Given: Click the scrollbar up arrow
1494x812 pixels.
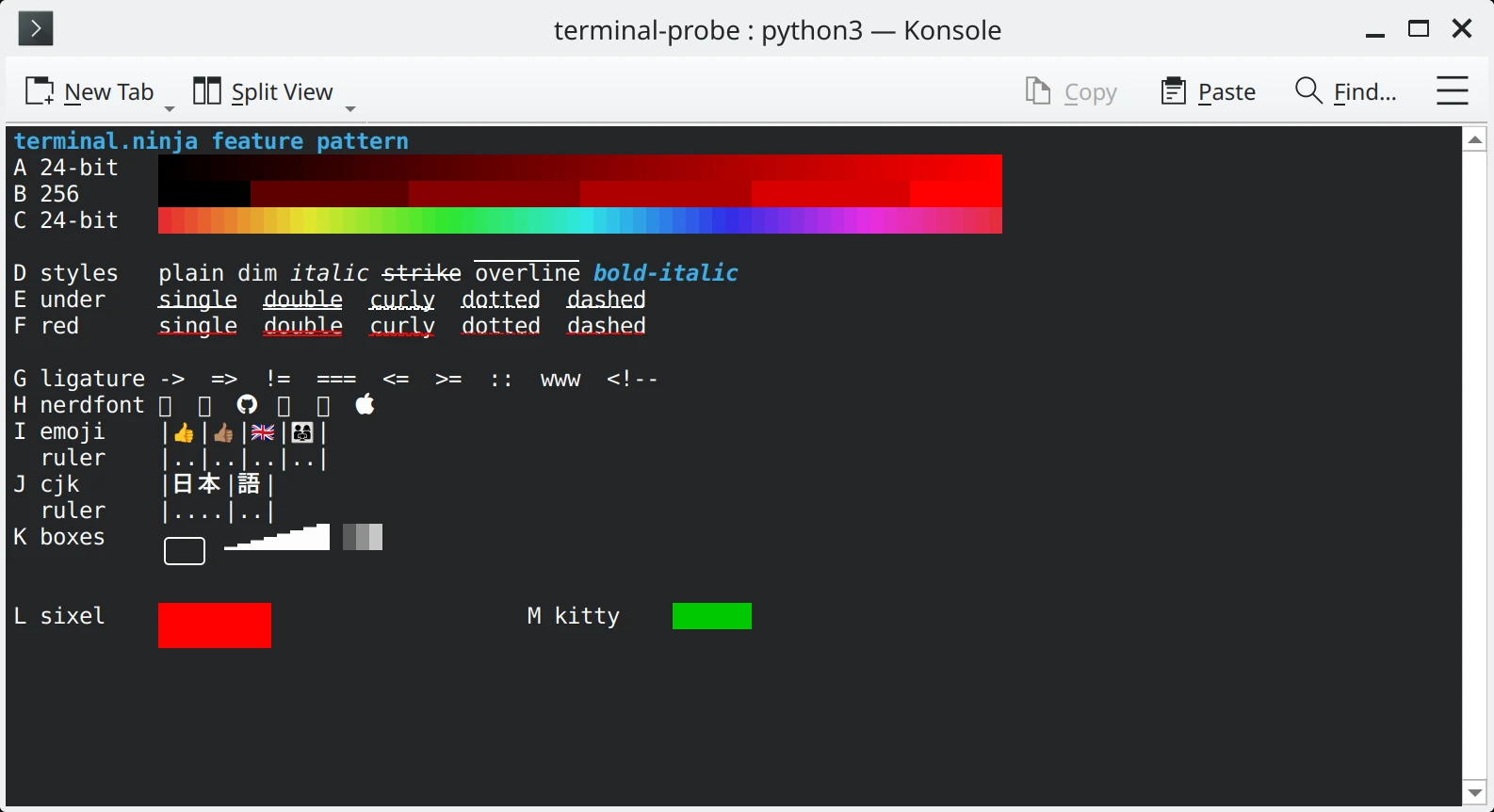Looking at the screenshot, I should (1475, 139).
